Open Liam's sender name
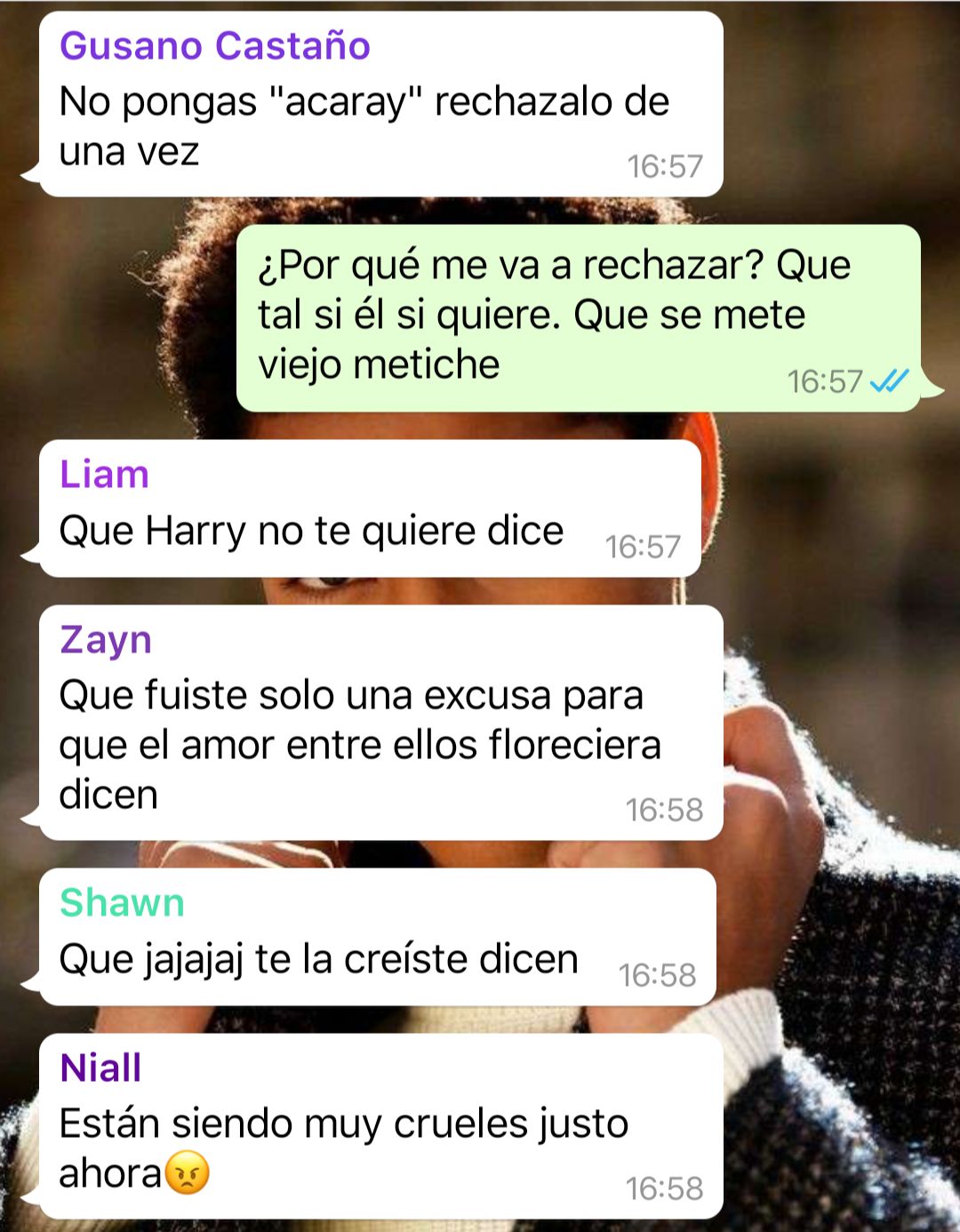960x1232 pixels. [x=104, y=474]
